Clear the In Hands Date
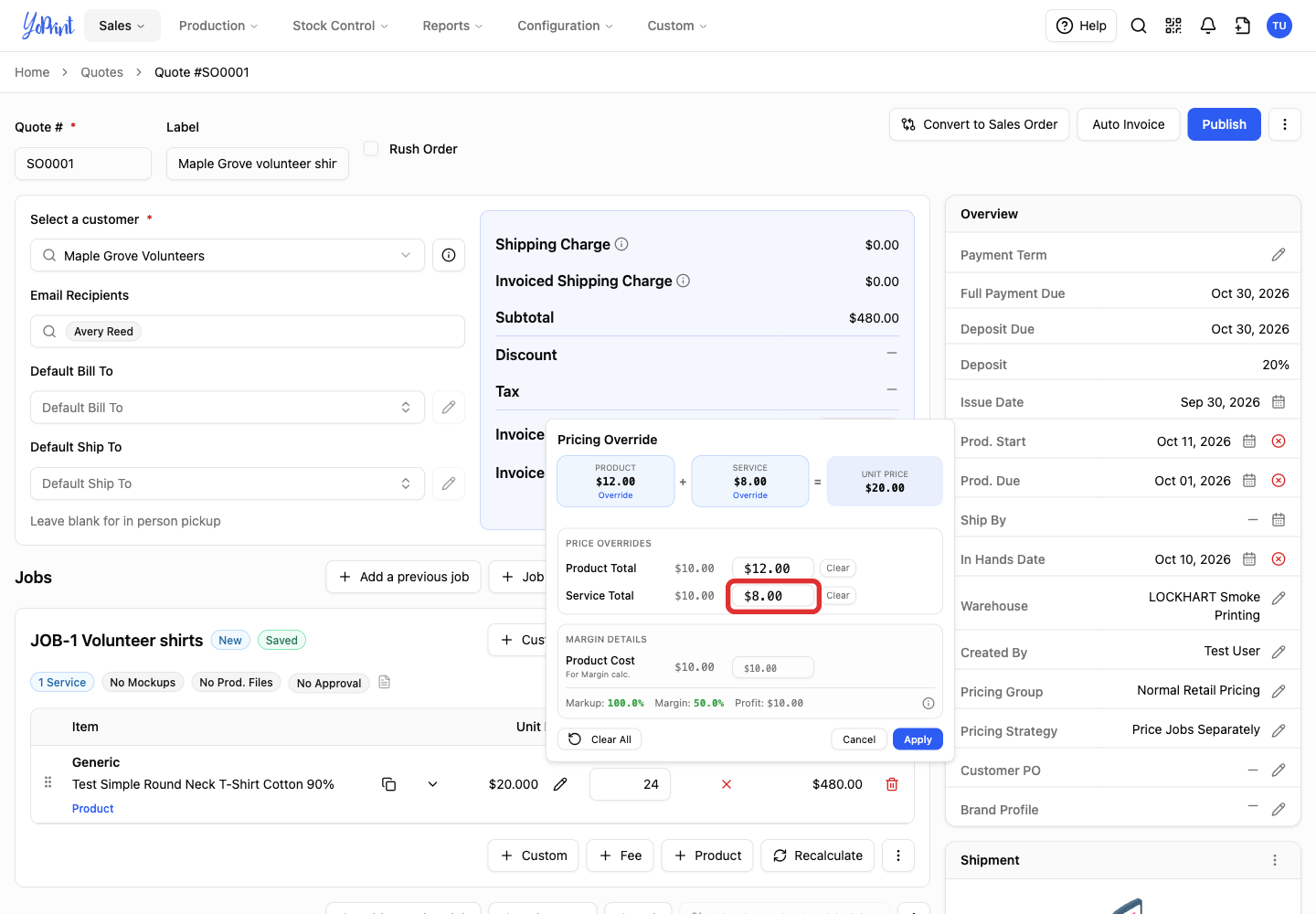1316x914 pixels. (1279, 559)
